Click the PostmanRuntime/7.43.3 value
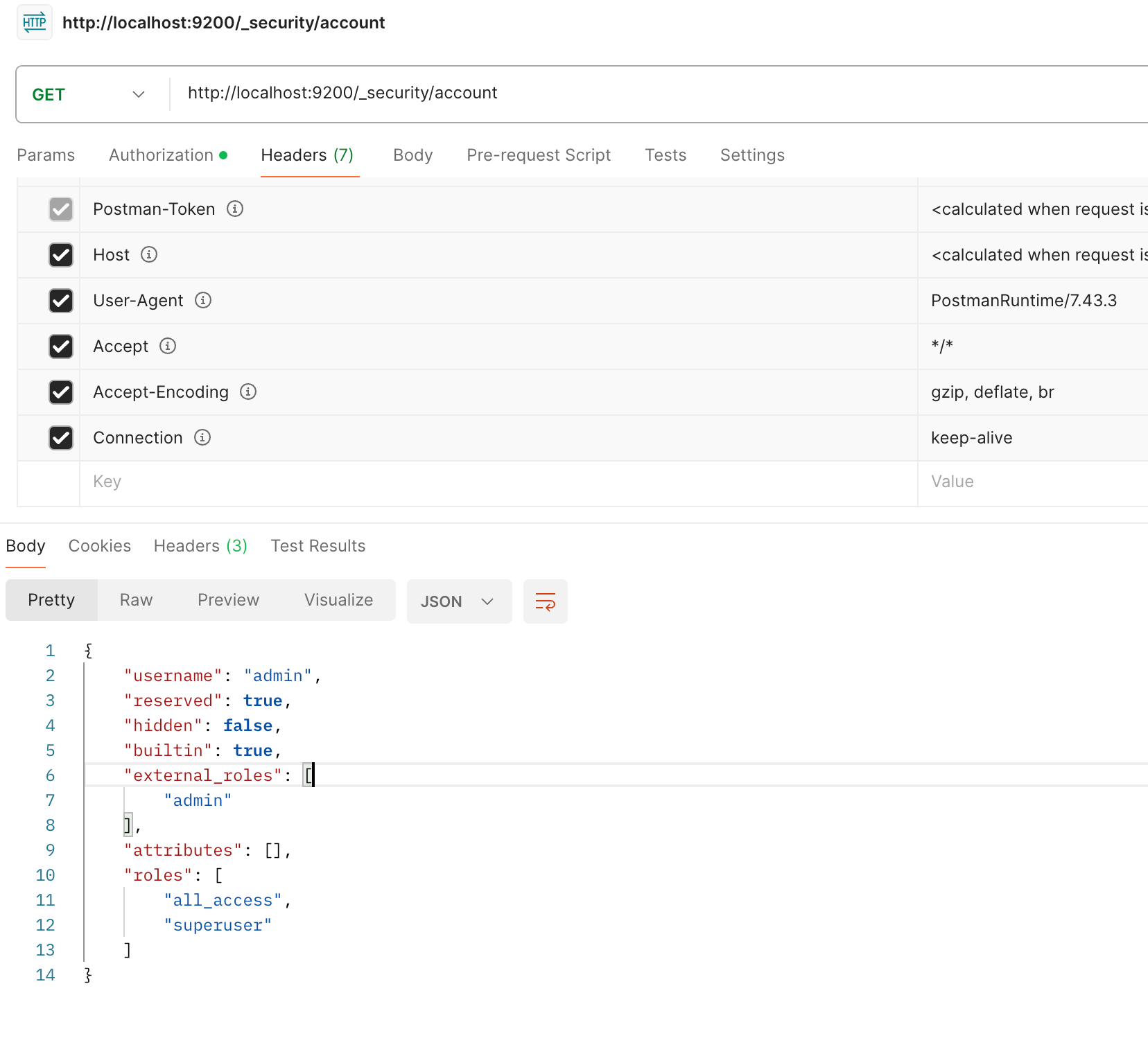1148x1056 pixels. 1024,300
